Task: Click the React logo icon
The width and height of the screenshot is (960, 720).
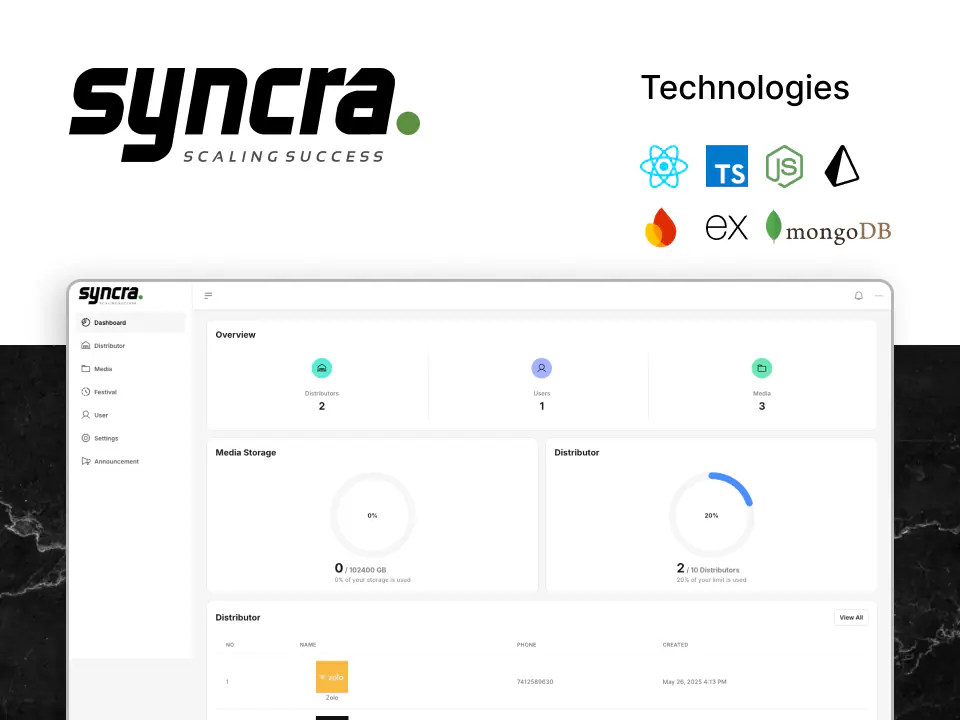Action: 664,167
